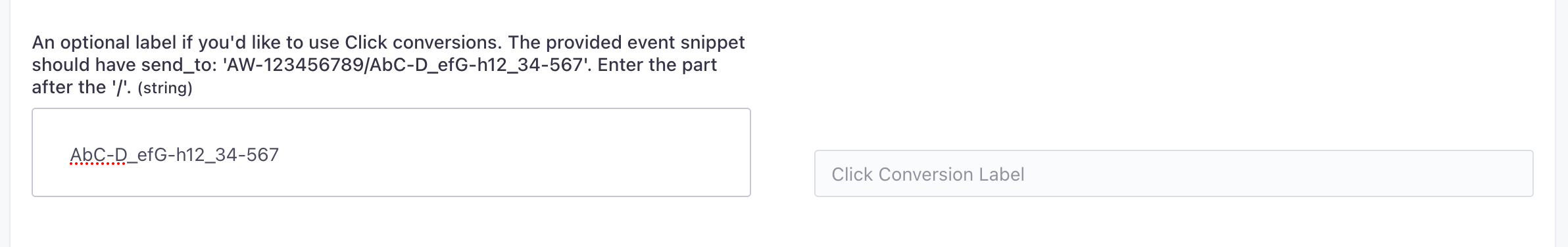The height and width of the screenshot is (247, 1568).
Task: Click the 'h12_34-567' ending of the example value
Action: 227,155
